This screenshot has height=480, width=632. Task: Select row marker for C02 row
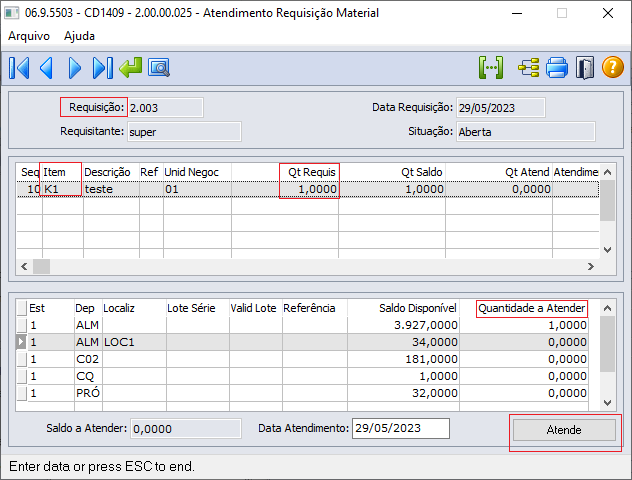(x=22, y=359)
